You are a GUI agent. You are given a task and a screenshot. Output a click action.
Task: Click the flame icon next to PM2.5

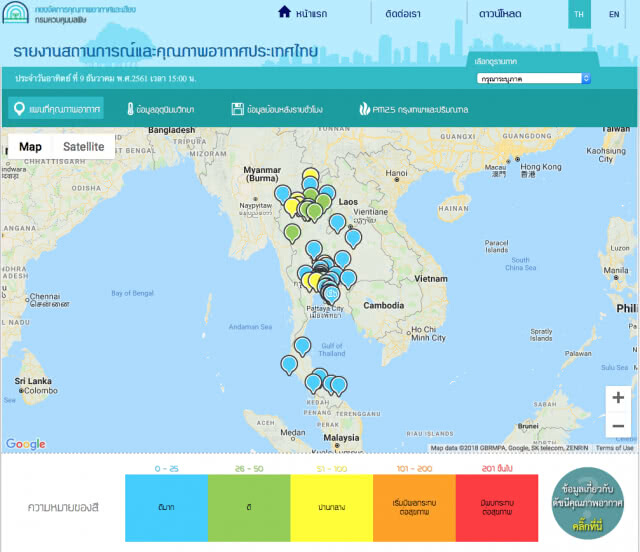(x=364, y=109)
